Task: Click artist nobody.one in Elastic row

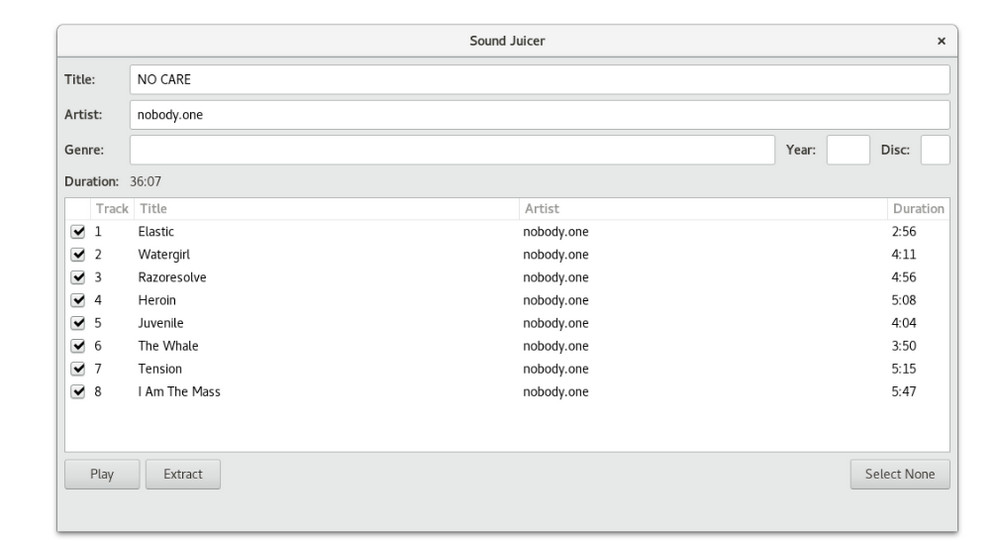Action: (555, 231)
